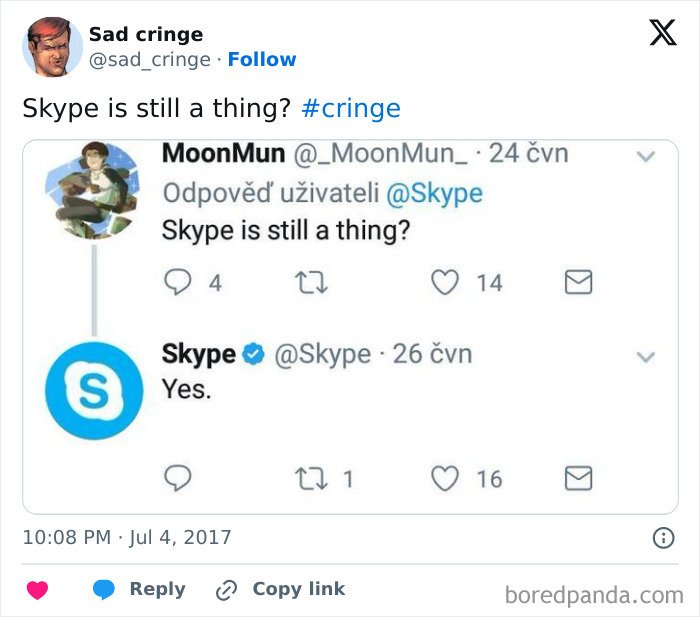Send MoonMun's tweet via envelope icon
Image resolution: width=700 pixels, height=617 pixels.
pyautogui.click(x=579, y=282)
